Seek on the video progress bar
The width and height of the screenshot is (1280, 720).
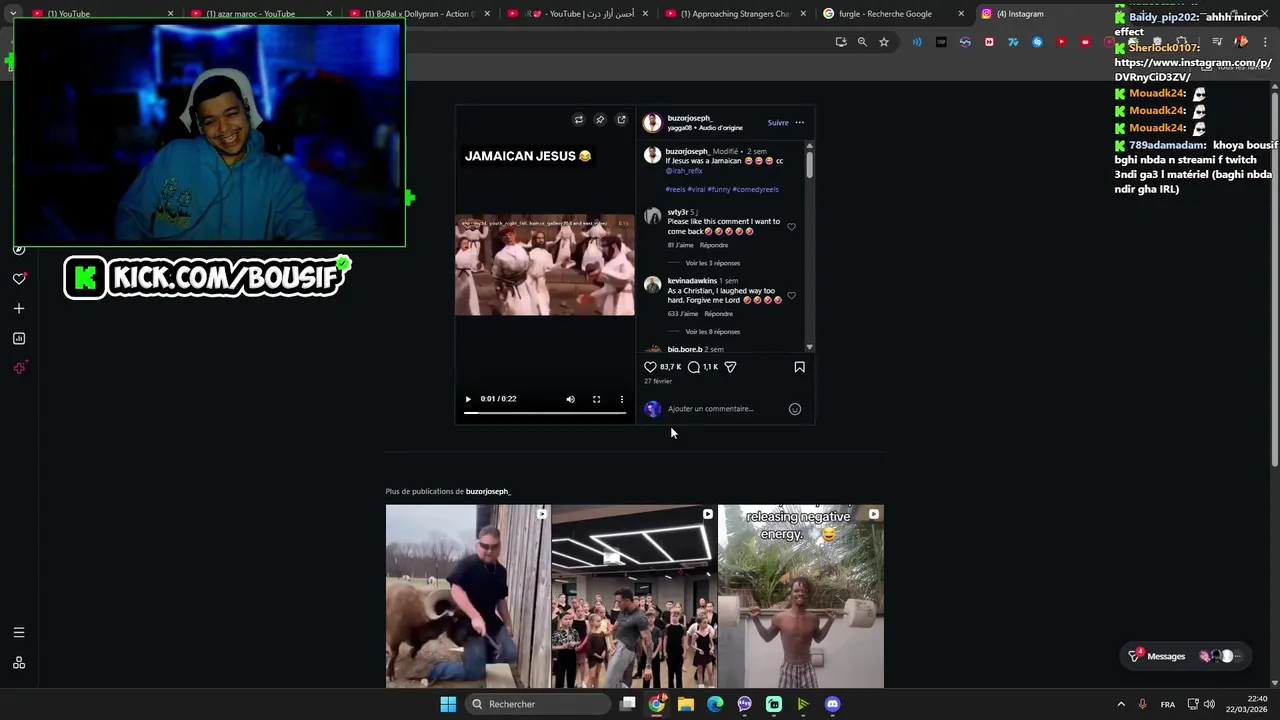tap(545, 412)
